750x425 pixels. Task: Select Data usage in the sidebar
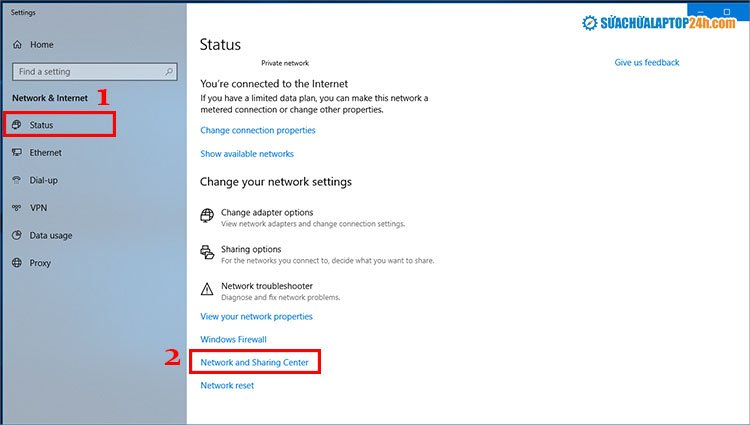tap(51, 236)
